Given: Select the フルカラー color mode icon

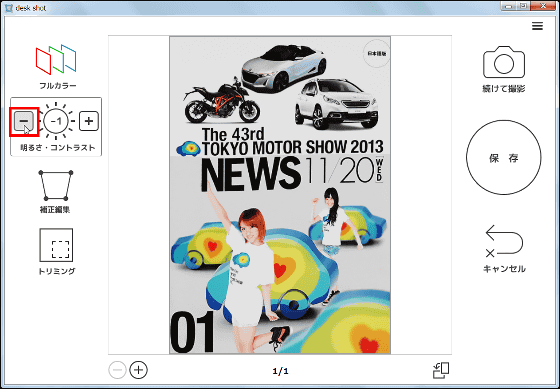Looking at the screenshot, I should (x=56, y=59).
